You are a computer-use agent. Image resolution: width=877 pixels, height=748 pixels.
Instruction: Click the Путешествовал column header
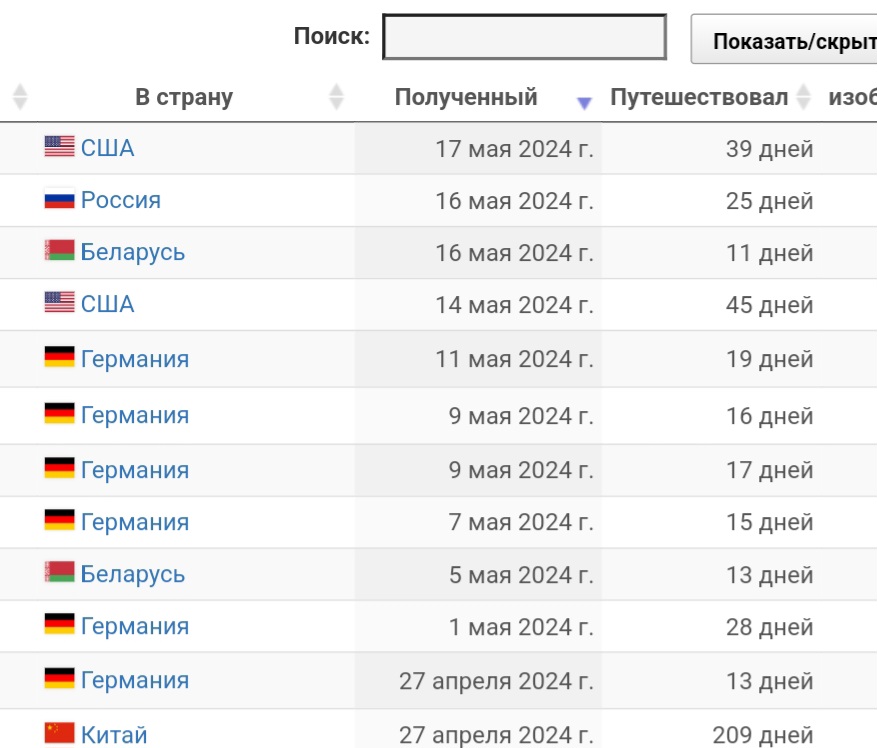tap(699, 97)
